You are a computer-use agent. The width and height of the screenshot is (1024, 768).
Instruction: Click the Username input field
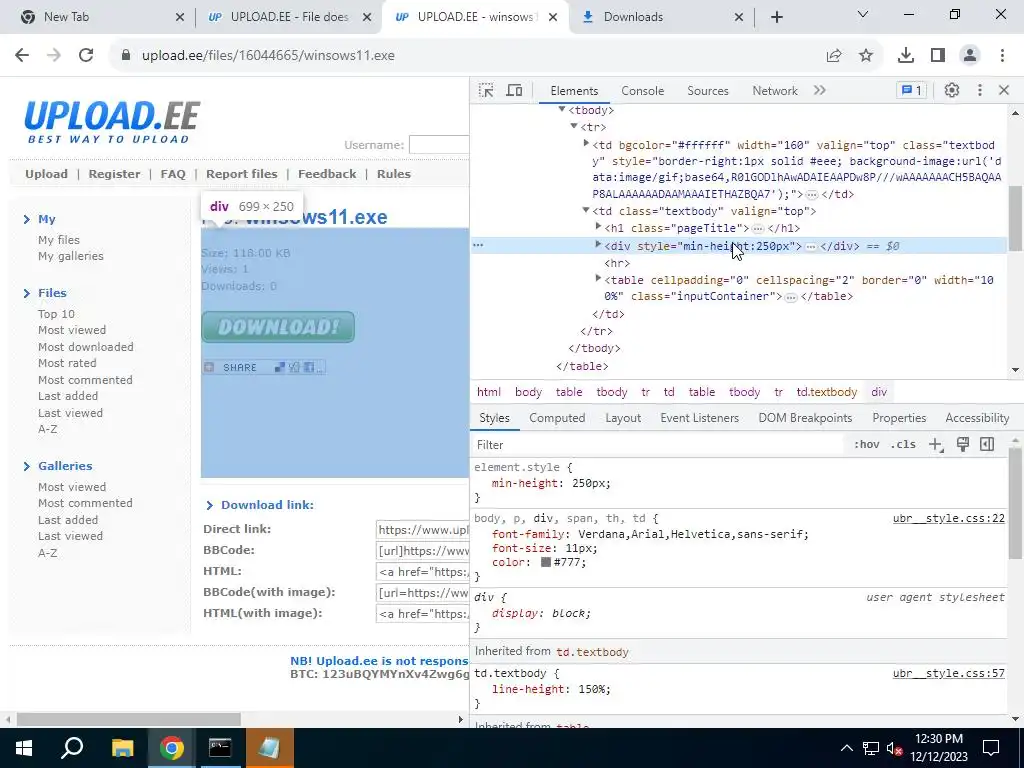439,144
